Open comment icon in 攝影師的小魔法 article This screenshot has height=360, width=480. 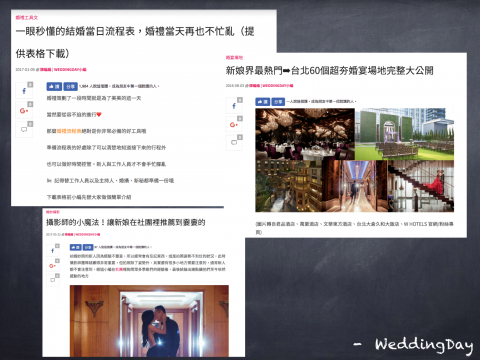(53, 280)
